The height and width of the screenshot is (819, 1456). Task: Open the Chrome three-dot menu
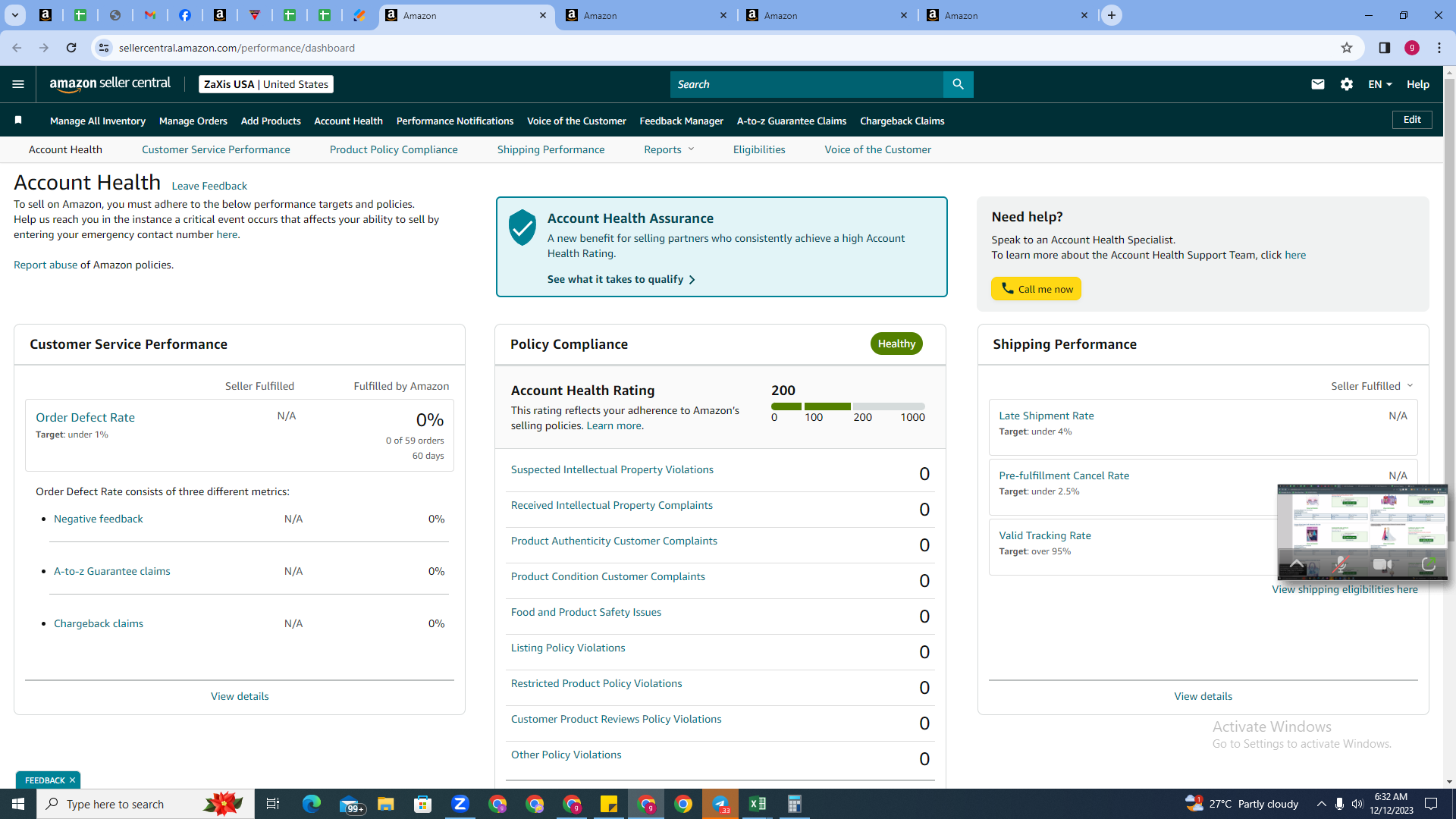coord(1439,48)
